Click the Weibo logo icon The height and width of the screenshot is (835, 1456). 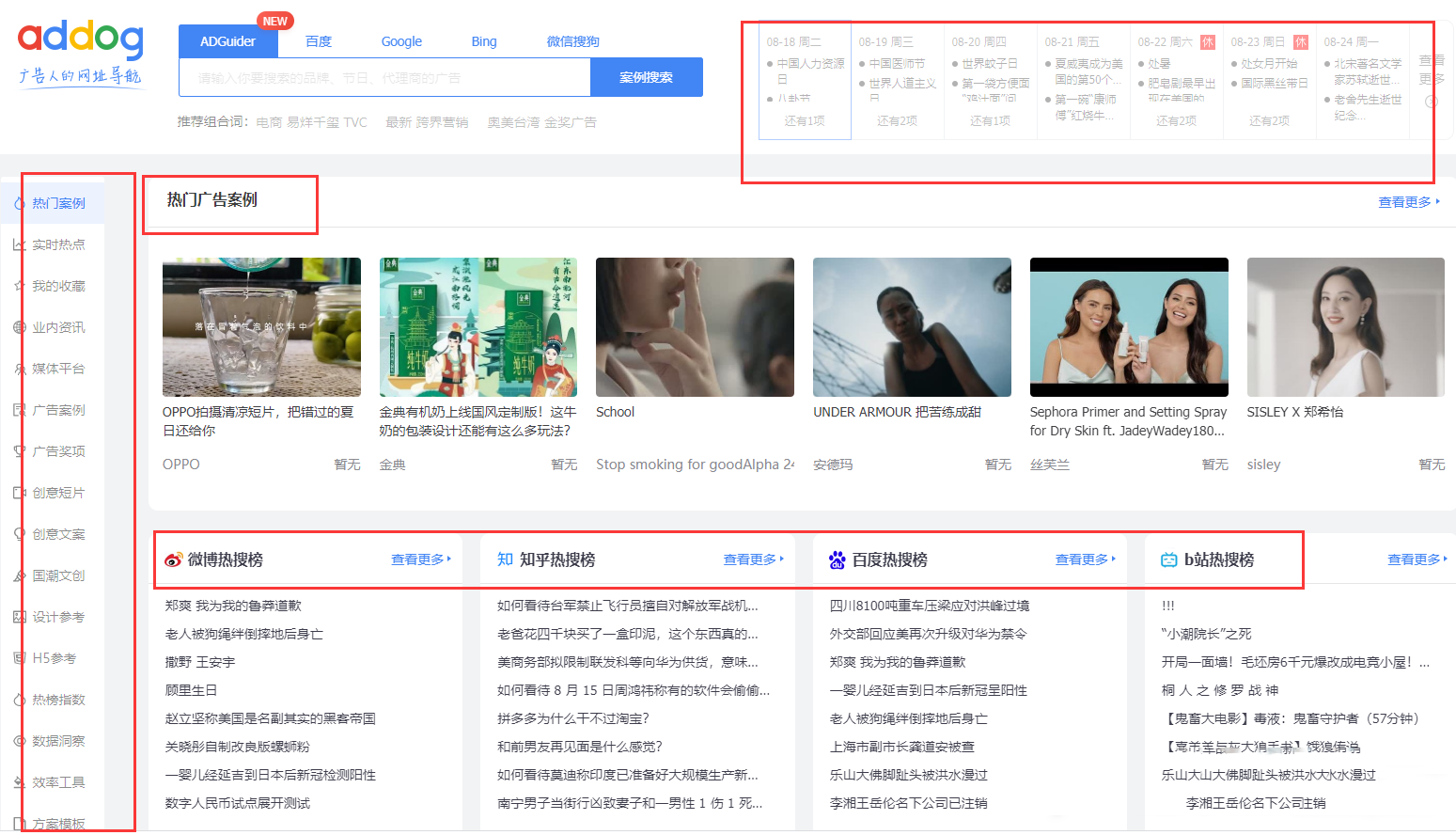point(173,559)
